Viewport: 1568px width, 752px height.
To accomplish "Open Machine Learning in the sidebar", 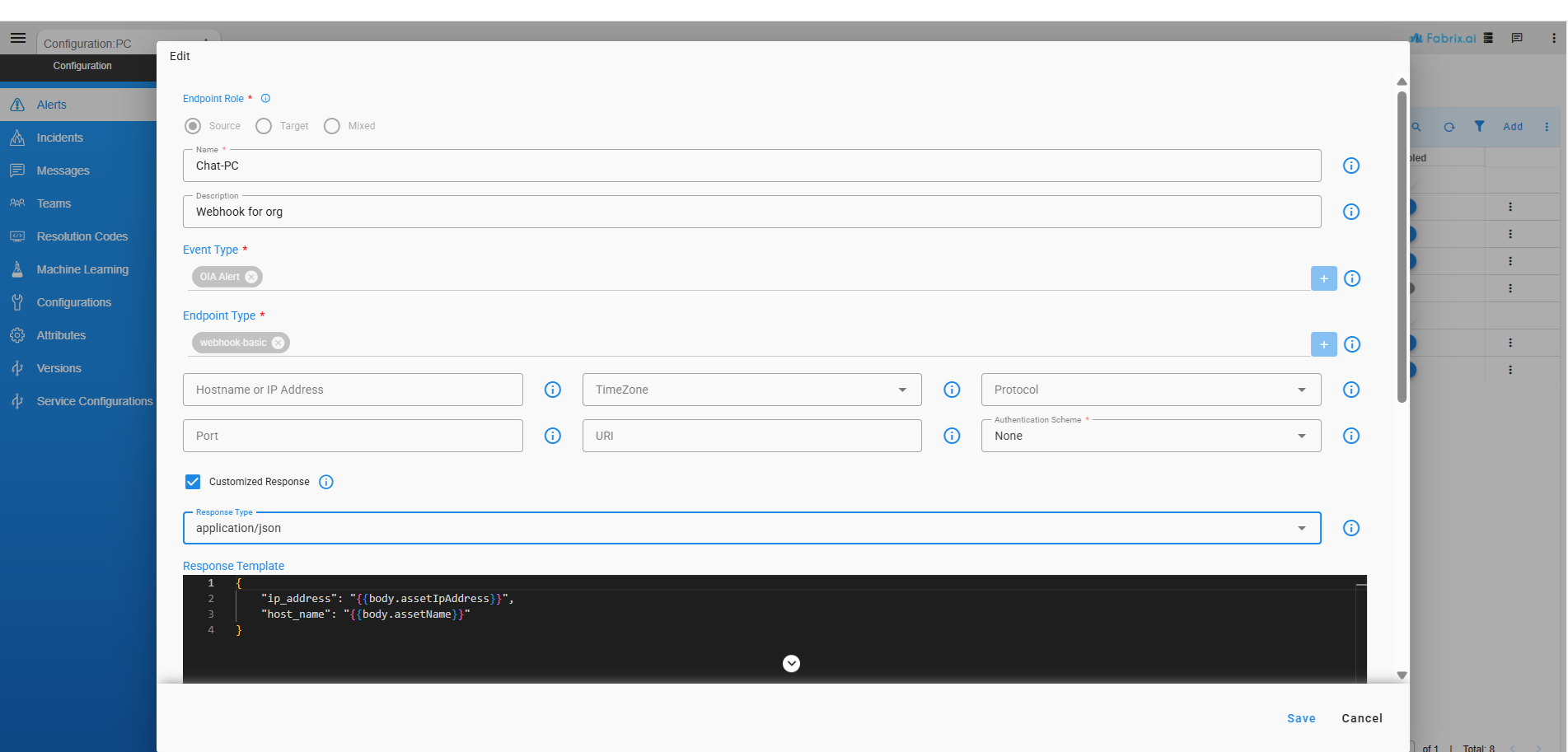I will point(78,269).
